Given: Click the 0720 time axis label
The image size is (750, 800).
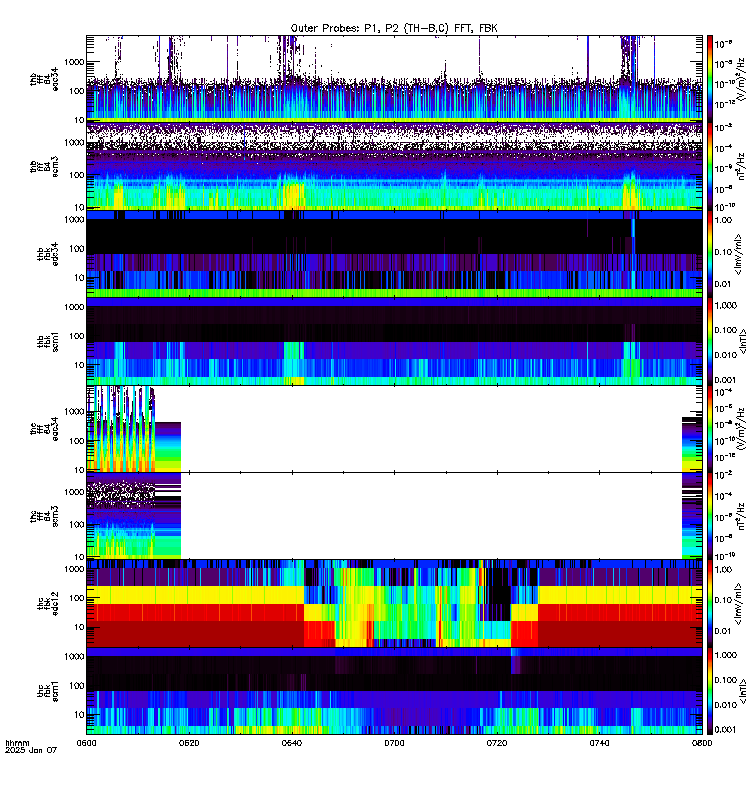Looking at the screenshot, I should click(497, 743).
